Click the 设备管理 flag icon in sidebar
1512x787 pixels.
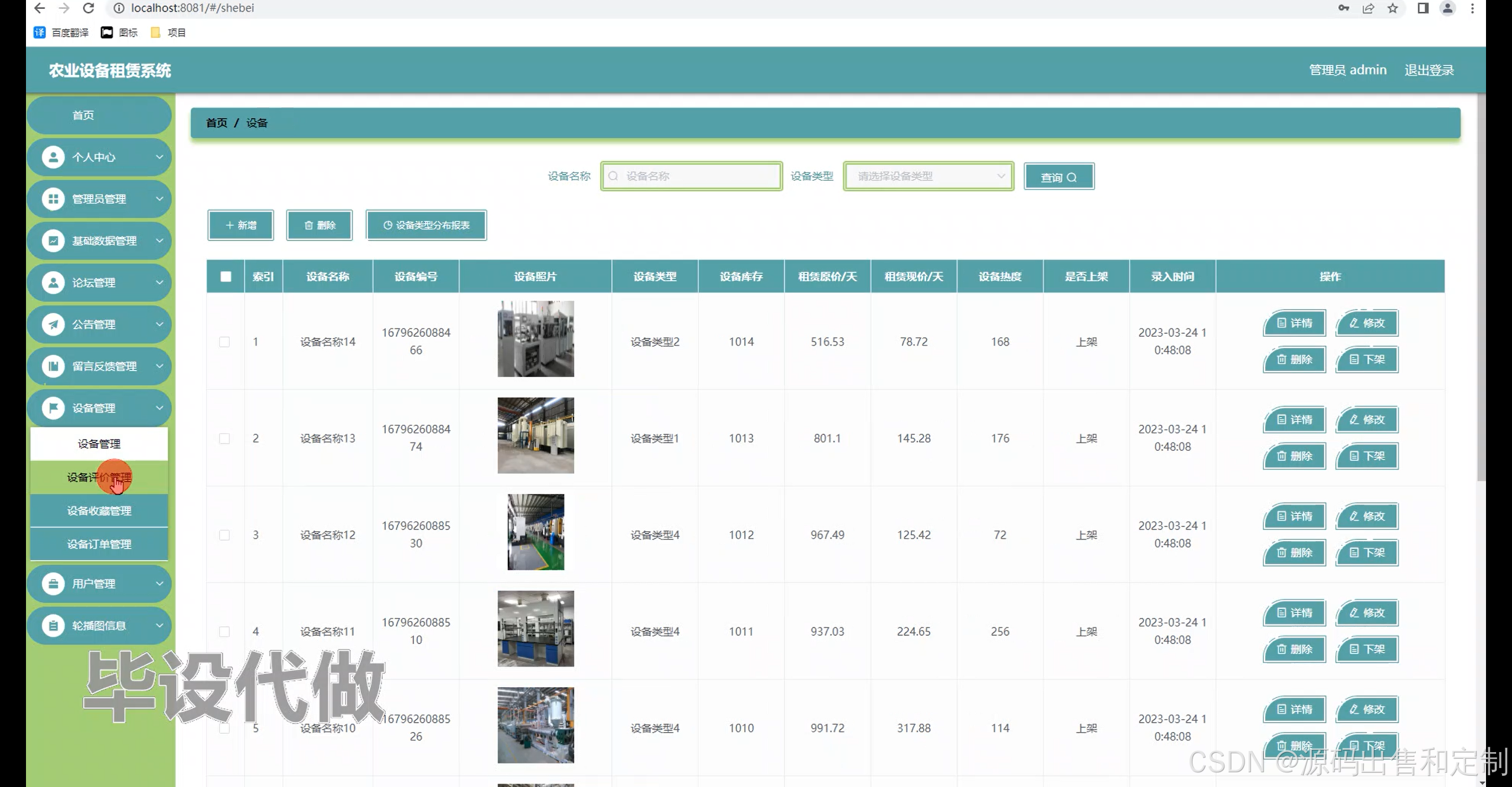53,408
